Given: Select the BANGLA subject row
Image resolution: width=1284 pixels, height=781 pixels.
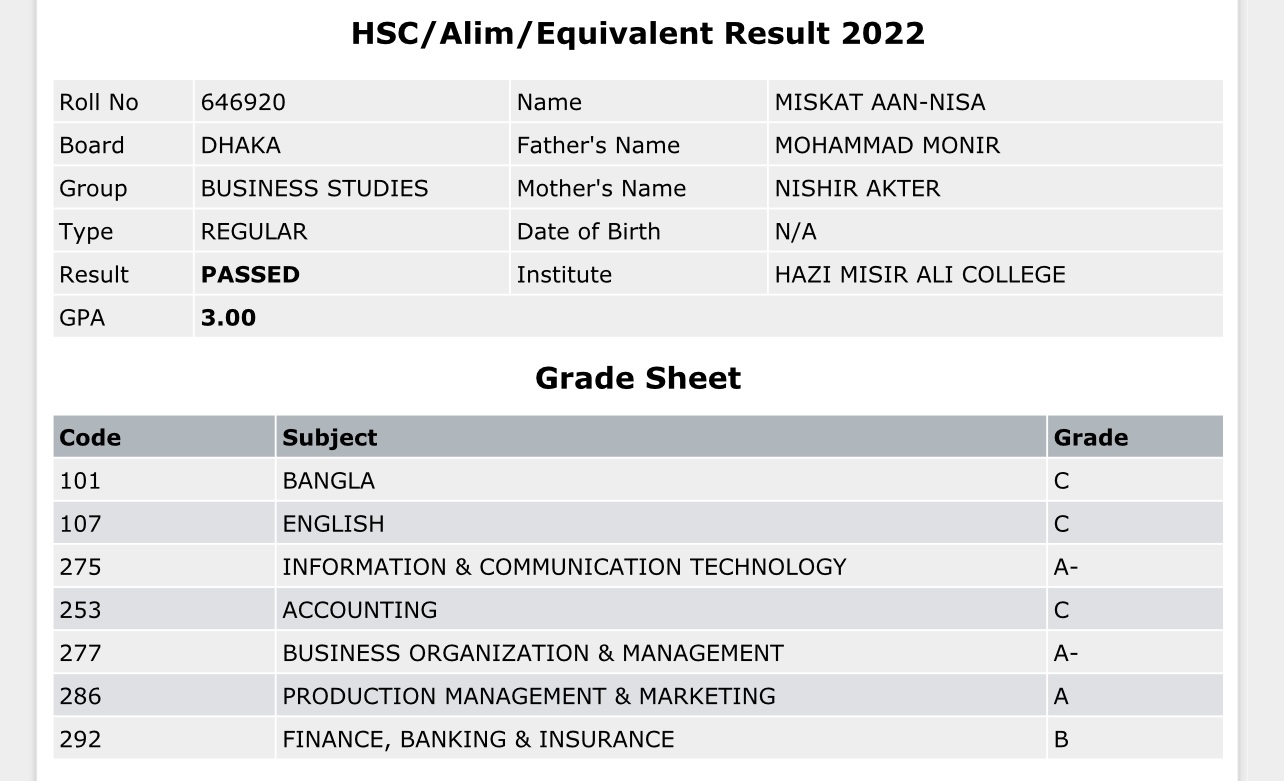Looking at the screenshot, I should 638,480.
